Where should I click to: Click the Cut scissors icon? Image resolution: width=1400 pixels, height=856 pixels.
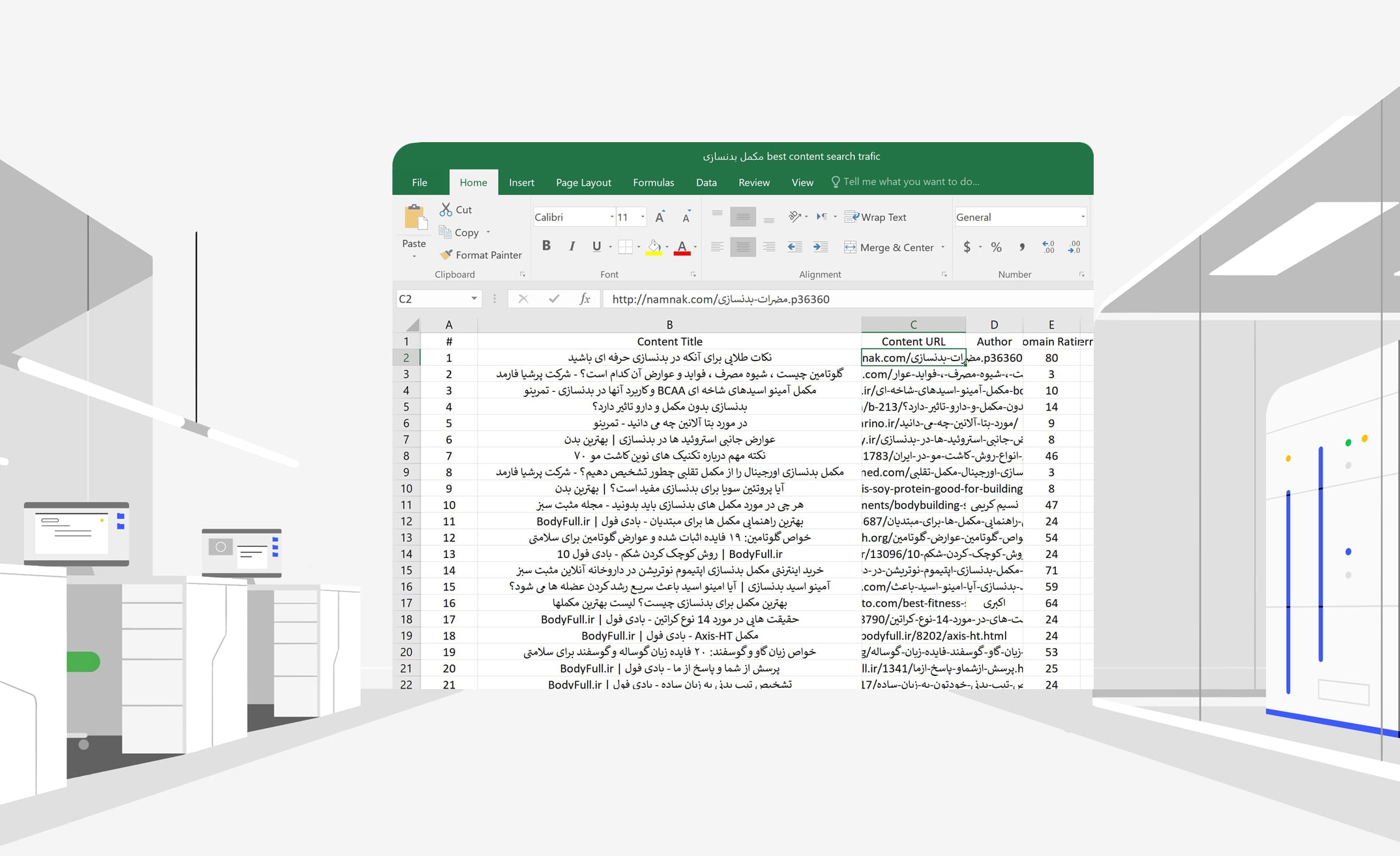pyautogui.click(x=446, y=209)
